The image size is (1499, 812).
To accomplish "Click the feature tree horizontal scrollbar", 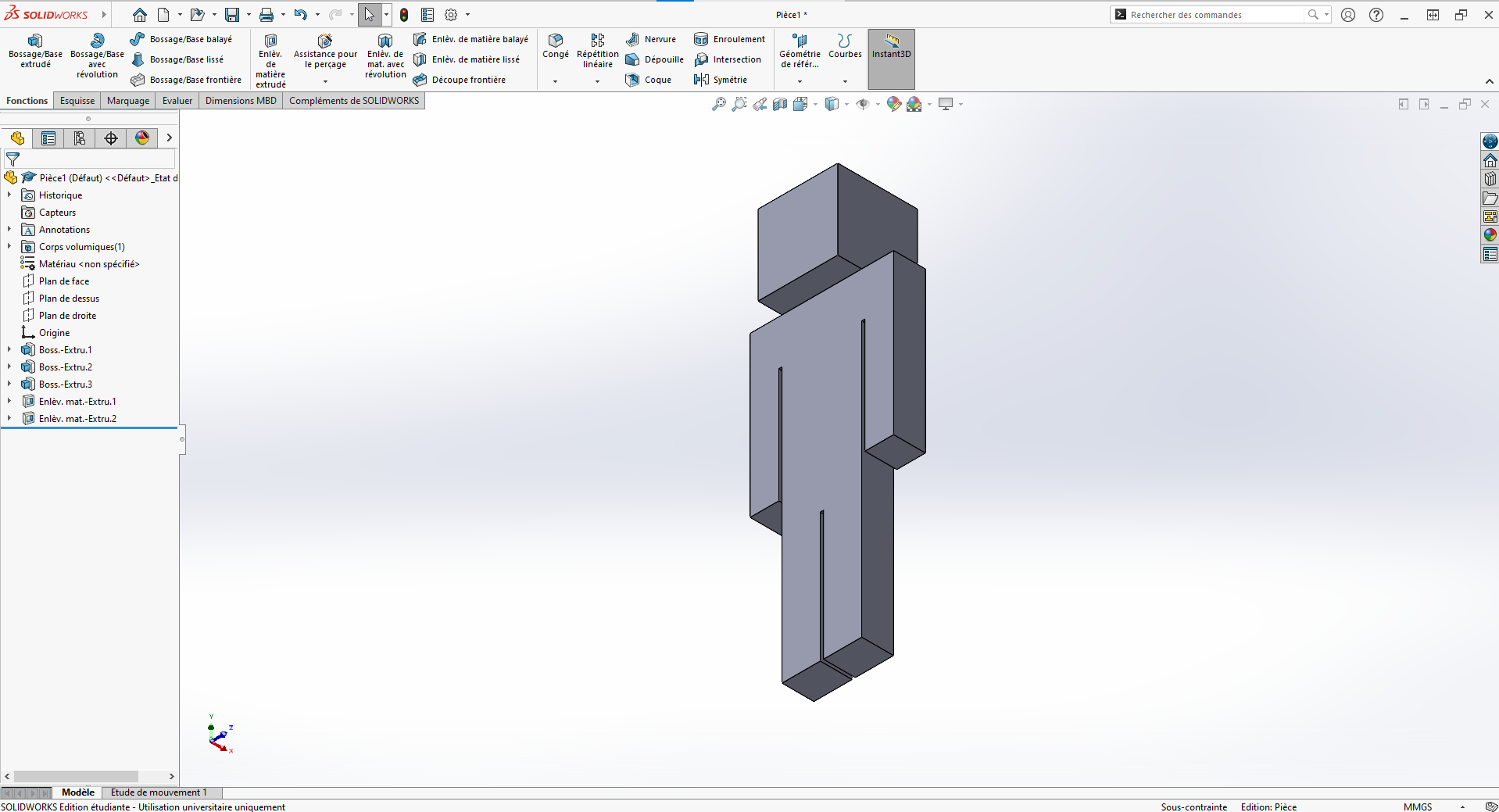I will pyautogui.click(x=76, y=776).
